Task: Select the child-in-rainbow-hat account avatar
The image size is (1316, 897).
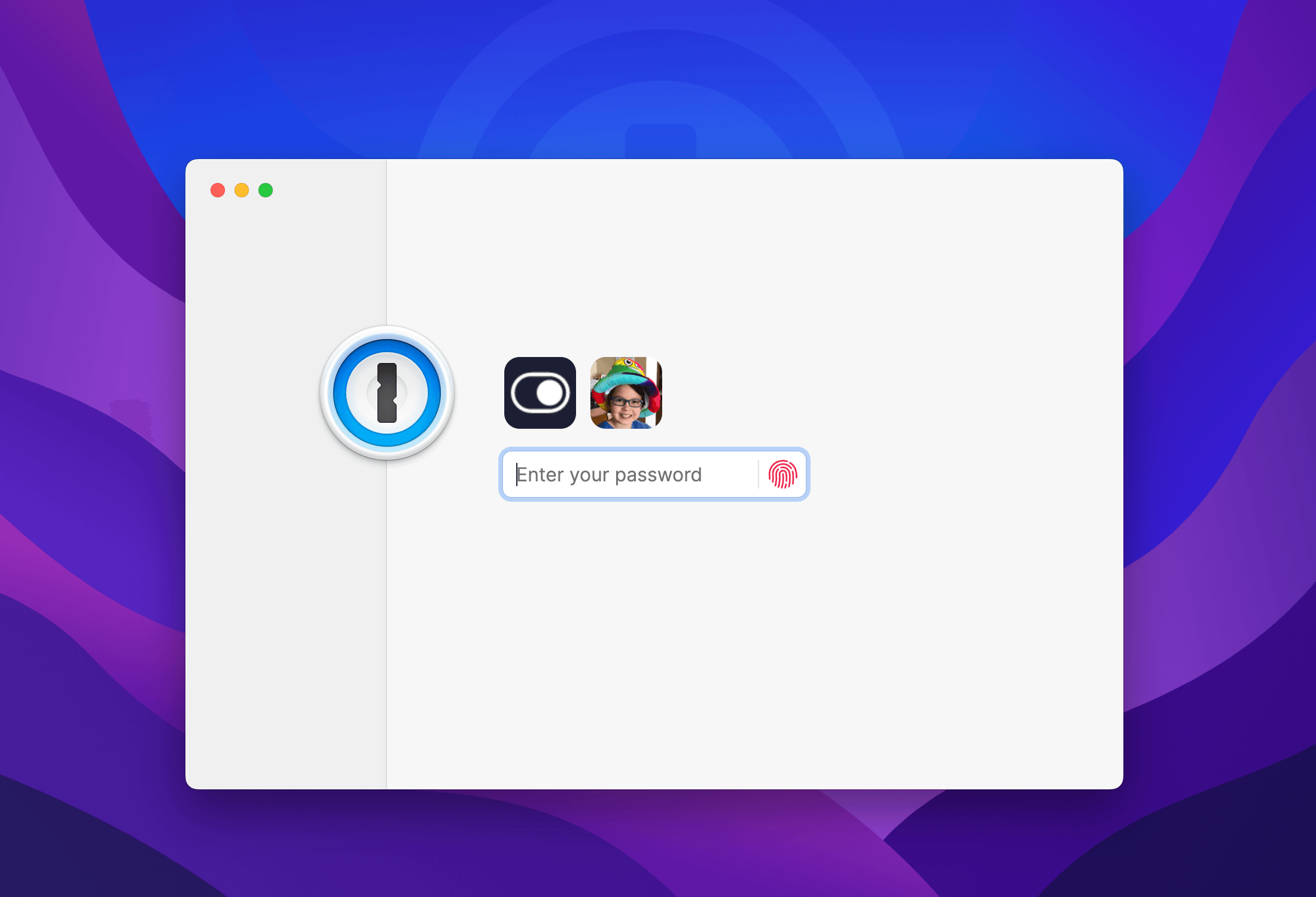Action: coord(626,393)
